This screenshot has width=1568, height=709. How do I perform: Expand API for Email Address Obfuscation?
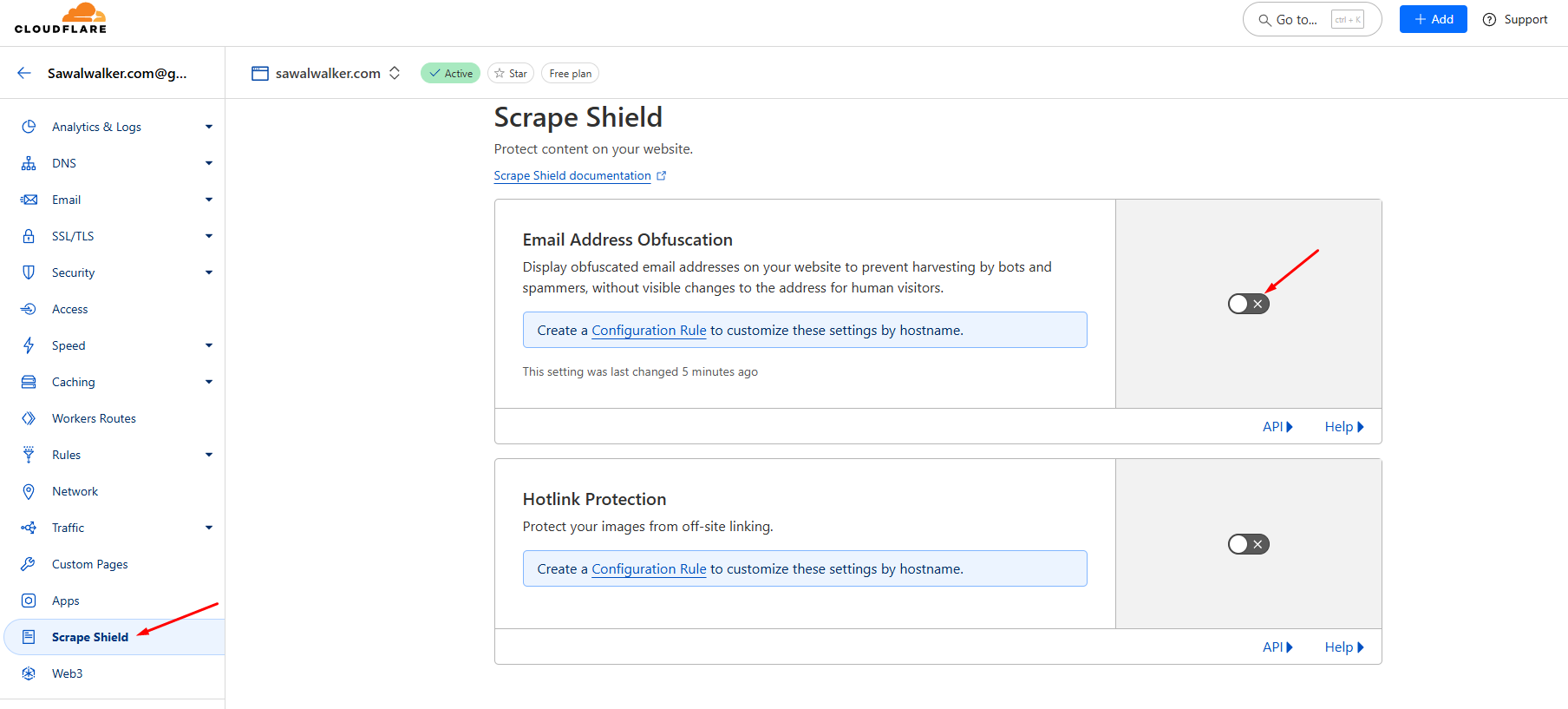click(x=1277, y=426)
